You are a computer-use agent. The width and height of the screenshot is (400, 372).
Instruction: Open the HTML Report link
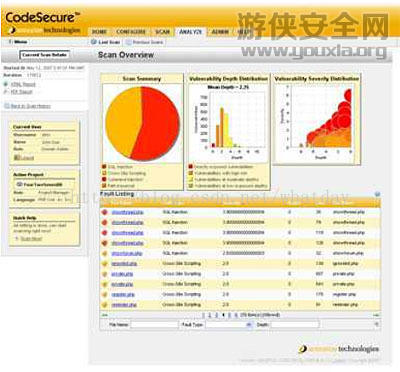23,84
